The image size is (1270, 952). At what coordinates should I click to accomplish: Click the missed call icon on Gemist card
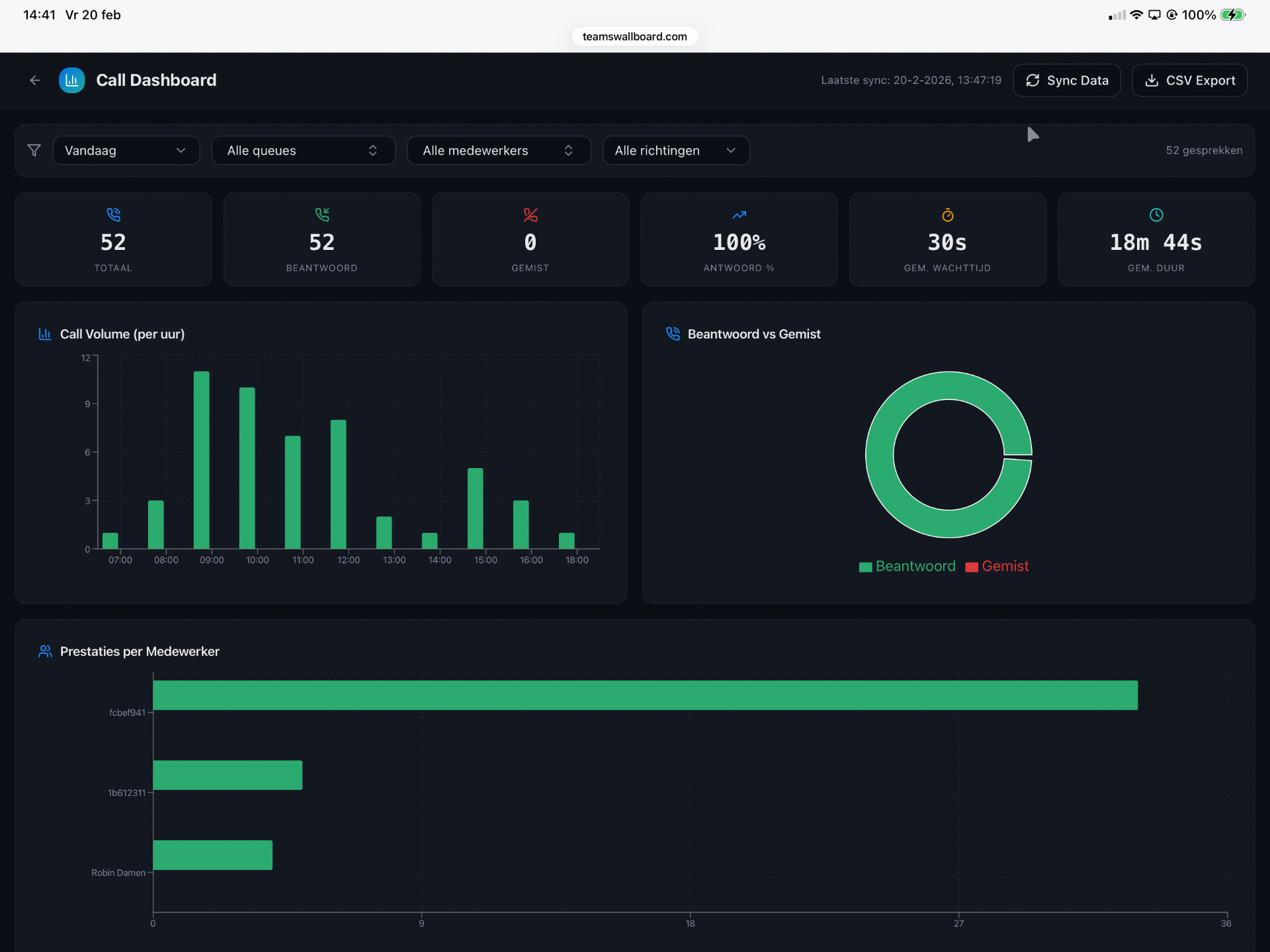coord(530,214)
